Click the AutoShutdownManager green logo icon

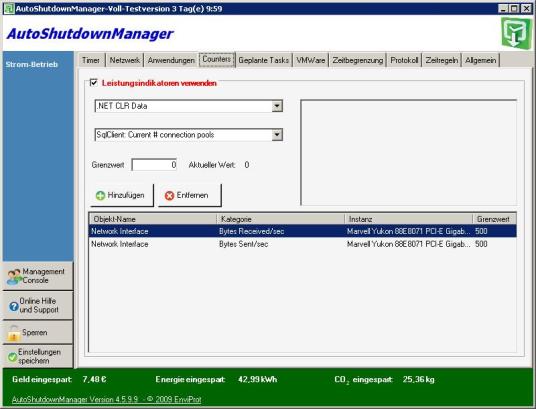pos(517,34)
